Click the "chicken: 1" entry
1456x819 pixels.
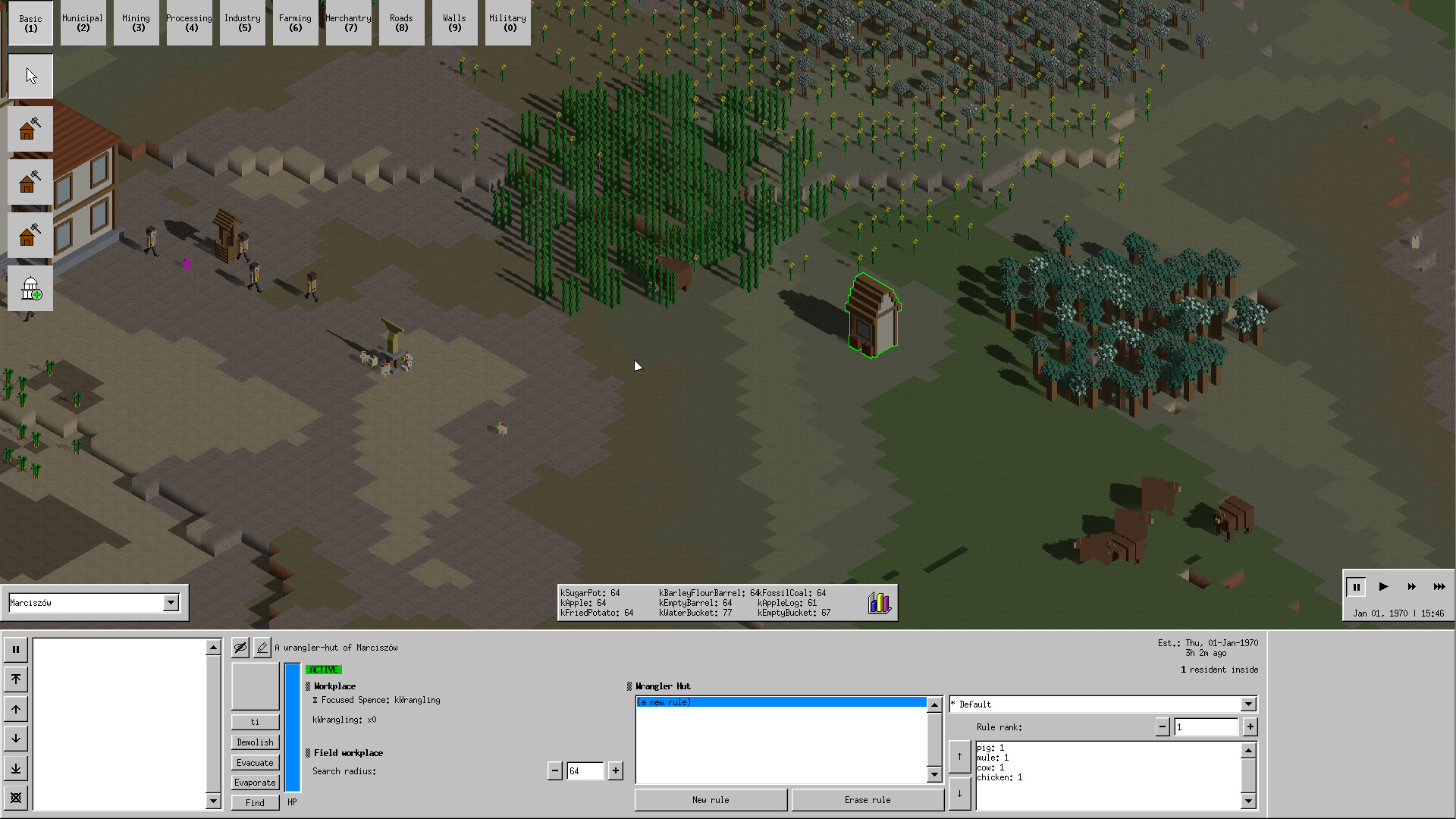(999, 777)
